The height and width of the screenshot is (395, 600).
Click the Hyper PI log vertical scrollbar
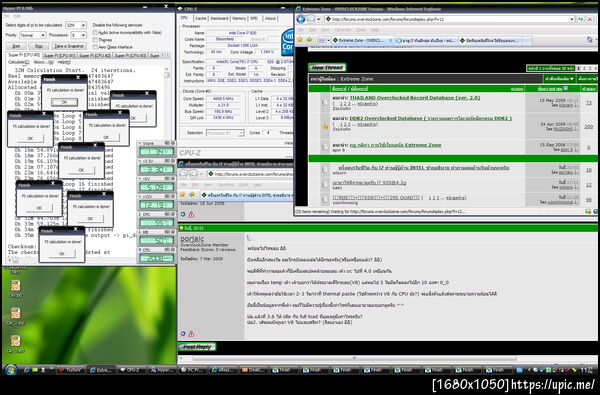[167, 161]
